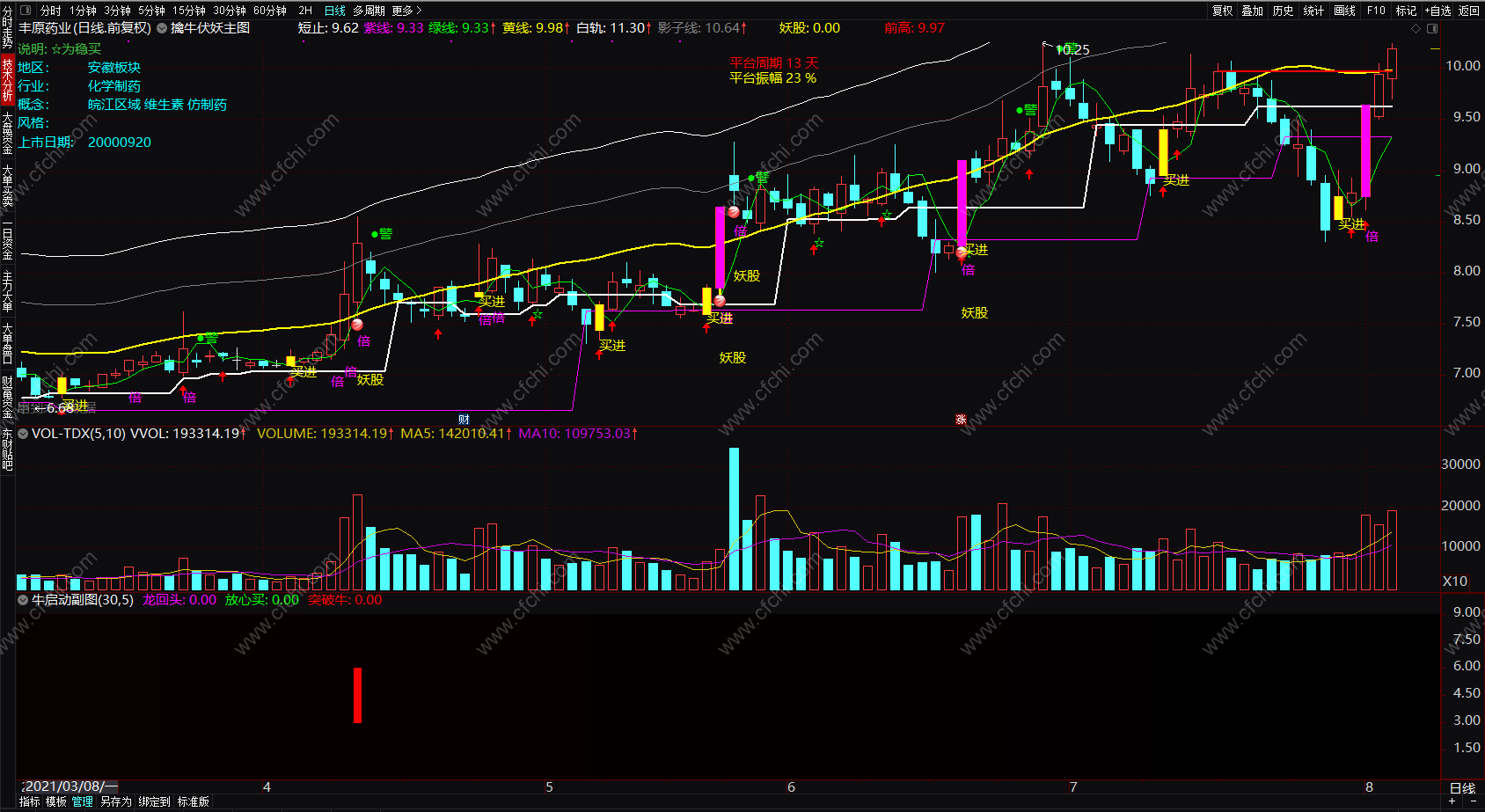The width and height of the screenshot is (1485, 812).
Task: Click the 前高: 9.97 value
Action: [915, 28]
